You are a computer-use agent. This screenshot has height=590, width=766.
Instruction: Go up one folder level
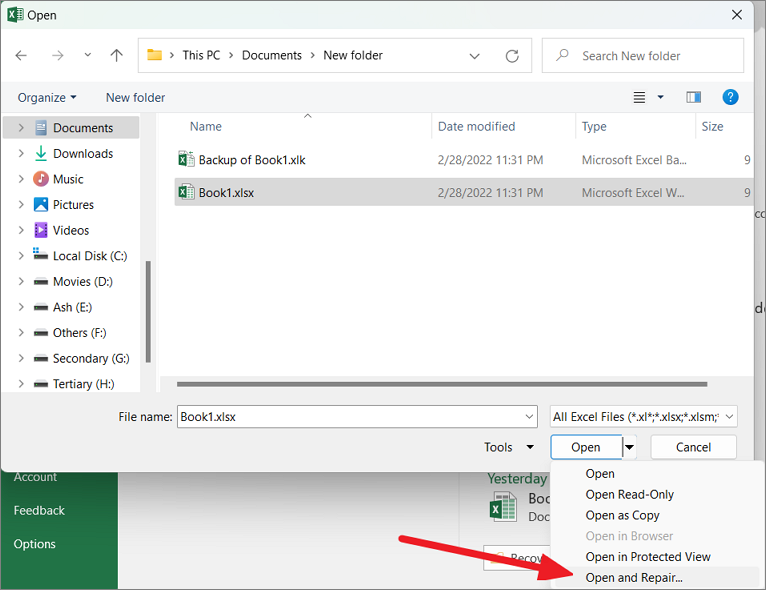116,55
